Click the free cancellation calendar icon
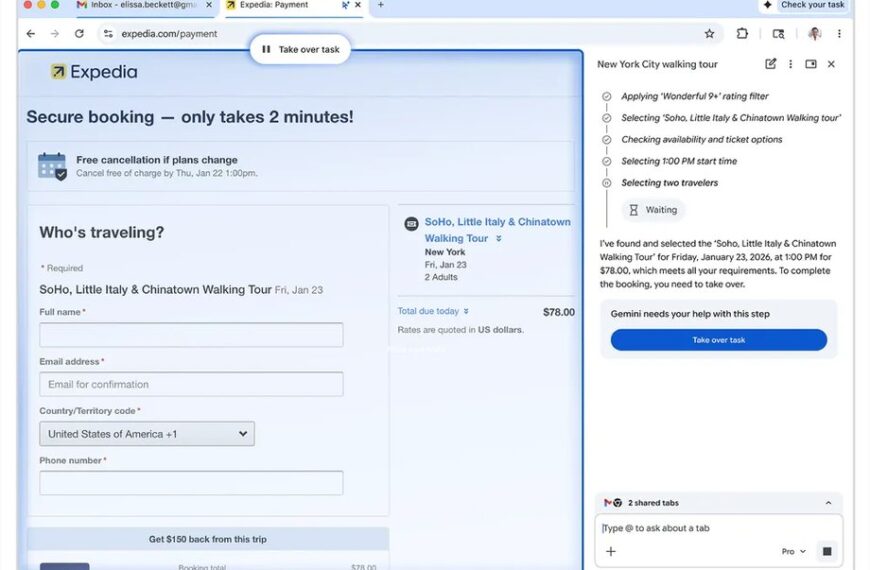870x570 pixels. pos(52,166)
